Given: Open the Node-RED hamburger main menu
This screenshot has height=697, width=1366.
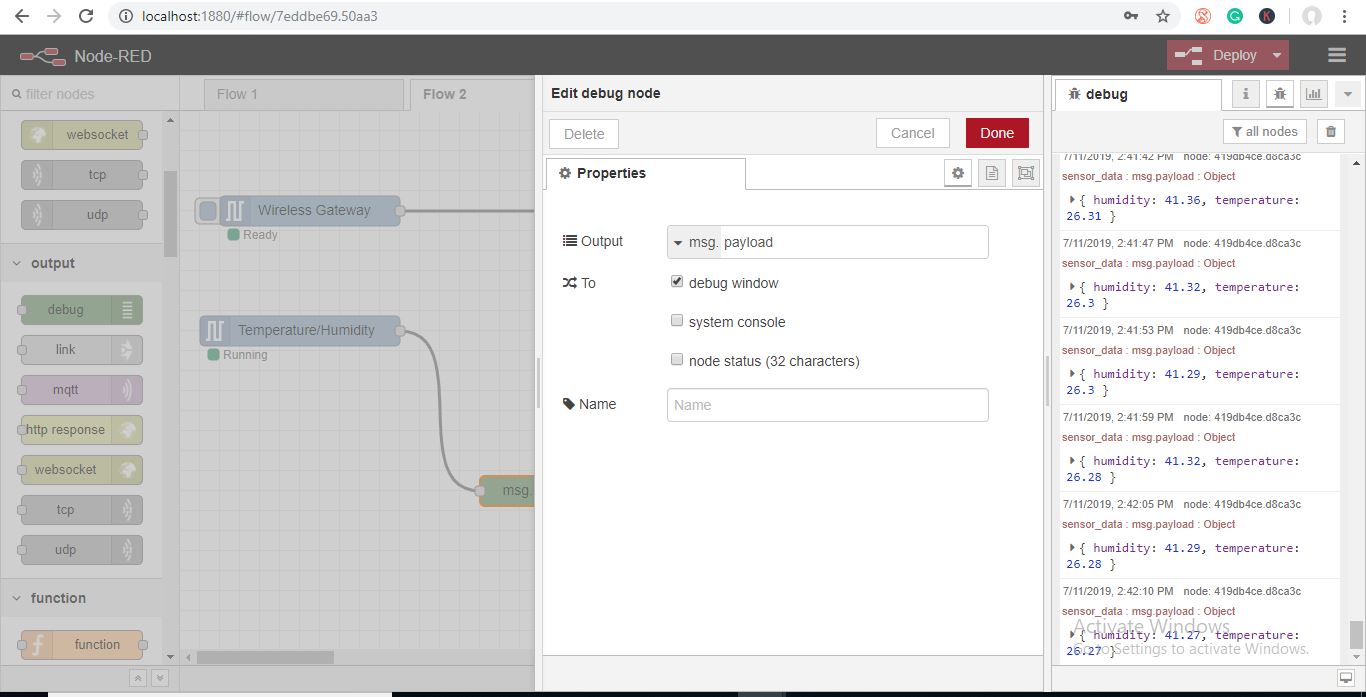Looking at the screenshot, I should click(x=1337, y=56).
